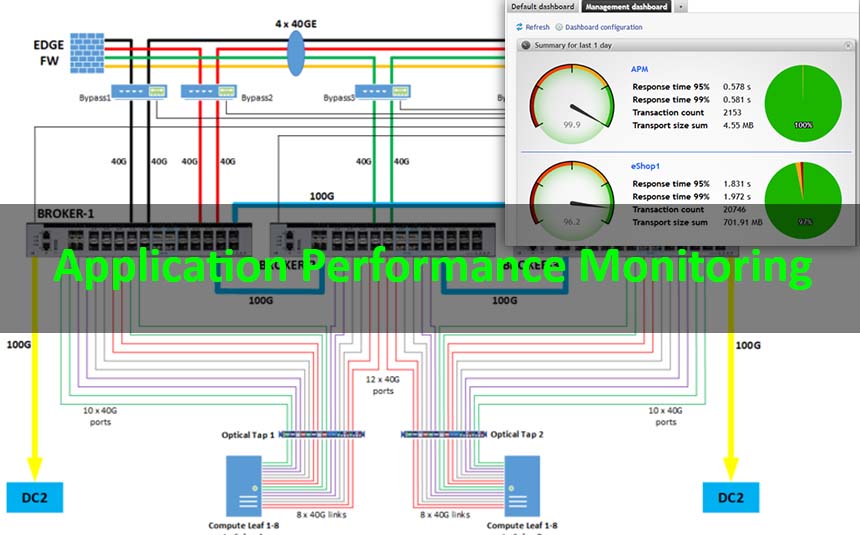
Task: Click the Optical Tap 2 label
Action: pos(517,434)
